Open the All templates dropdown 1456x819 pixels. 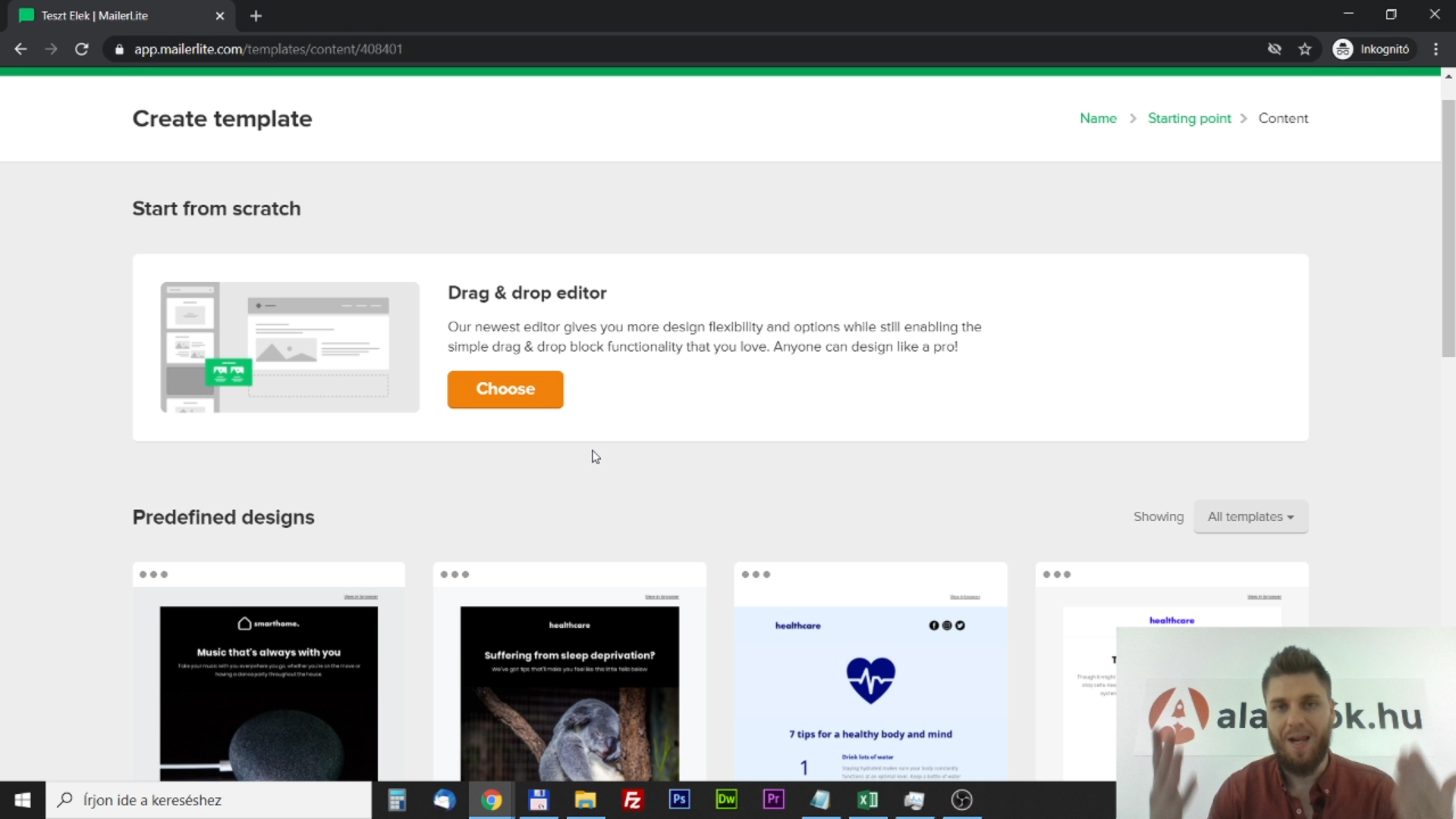1250,516
